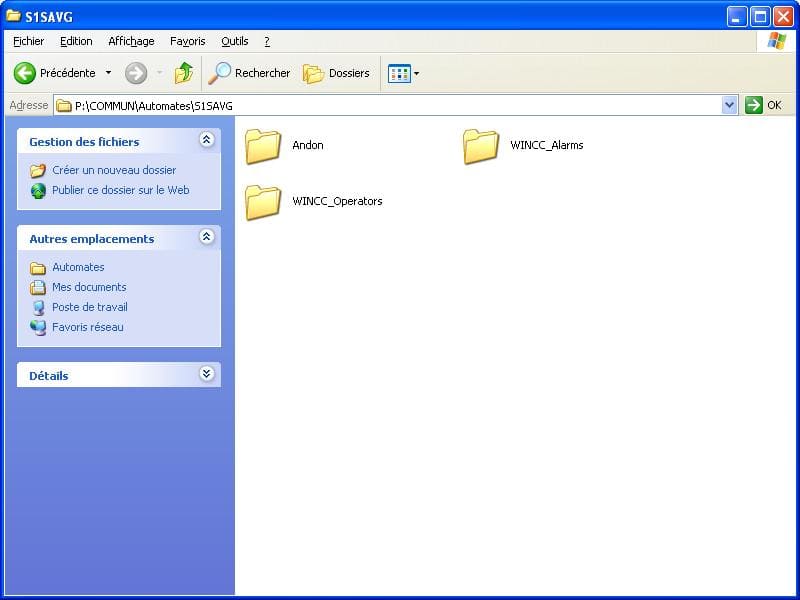Open the Andon folder icon
The height and width of the screenshot is (600, 800).
tap(263, 146)
